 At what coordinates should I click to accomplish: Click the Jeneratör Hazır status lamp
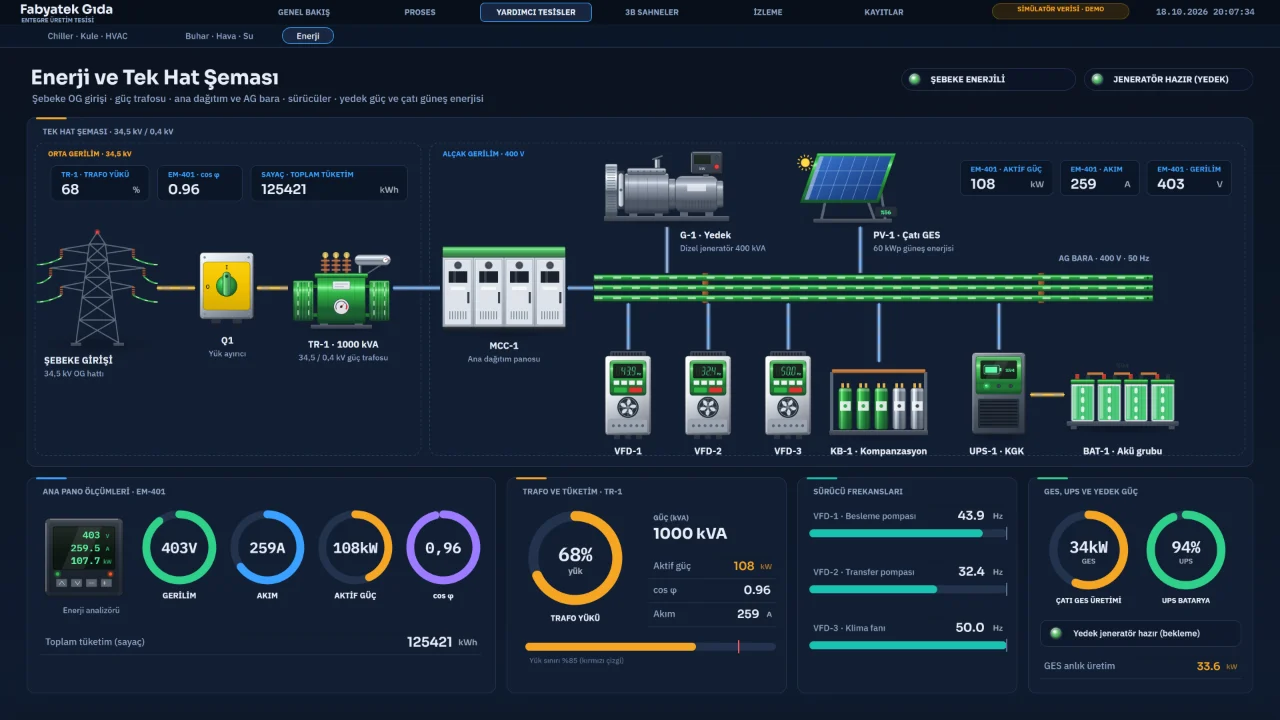1097,80
